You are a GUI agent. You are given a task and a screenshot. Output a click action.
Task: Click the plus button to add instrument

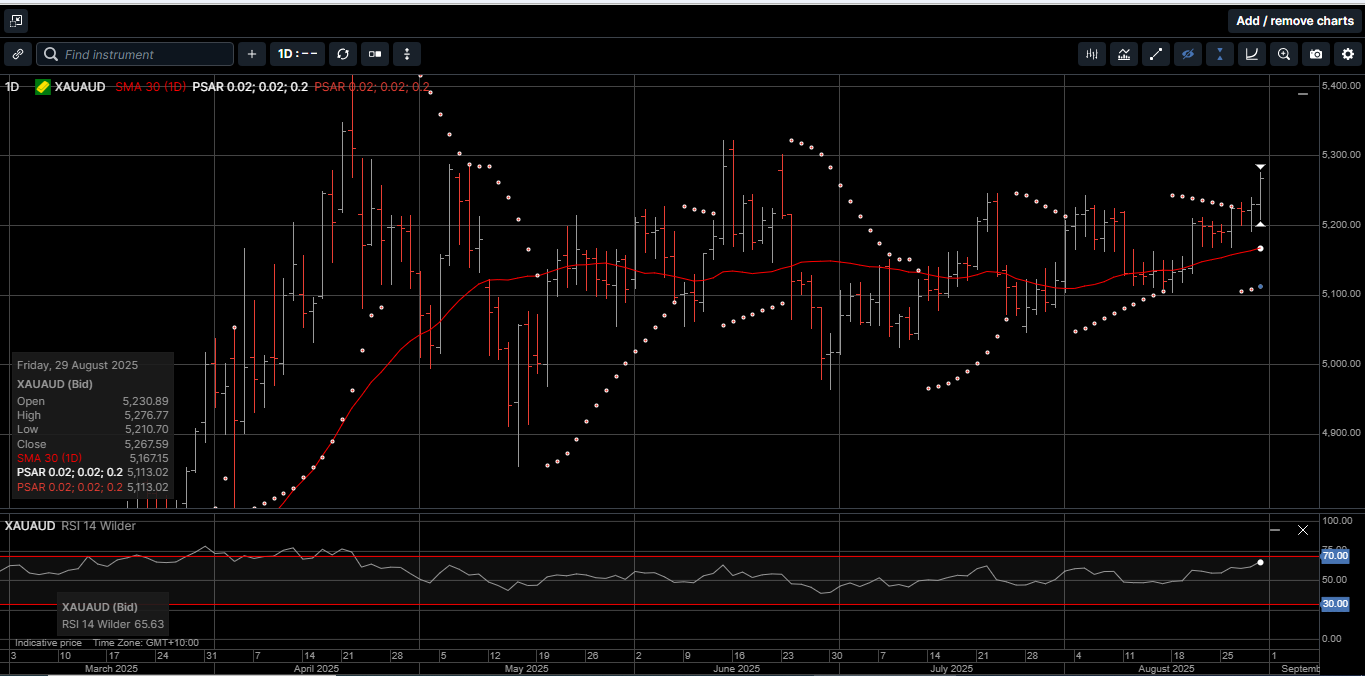(251, 54)
